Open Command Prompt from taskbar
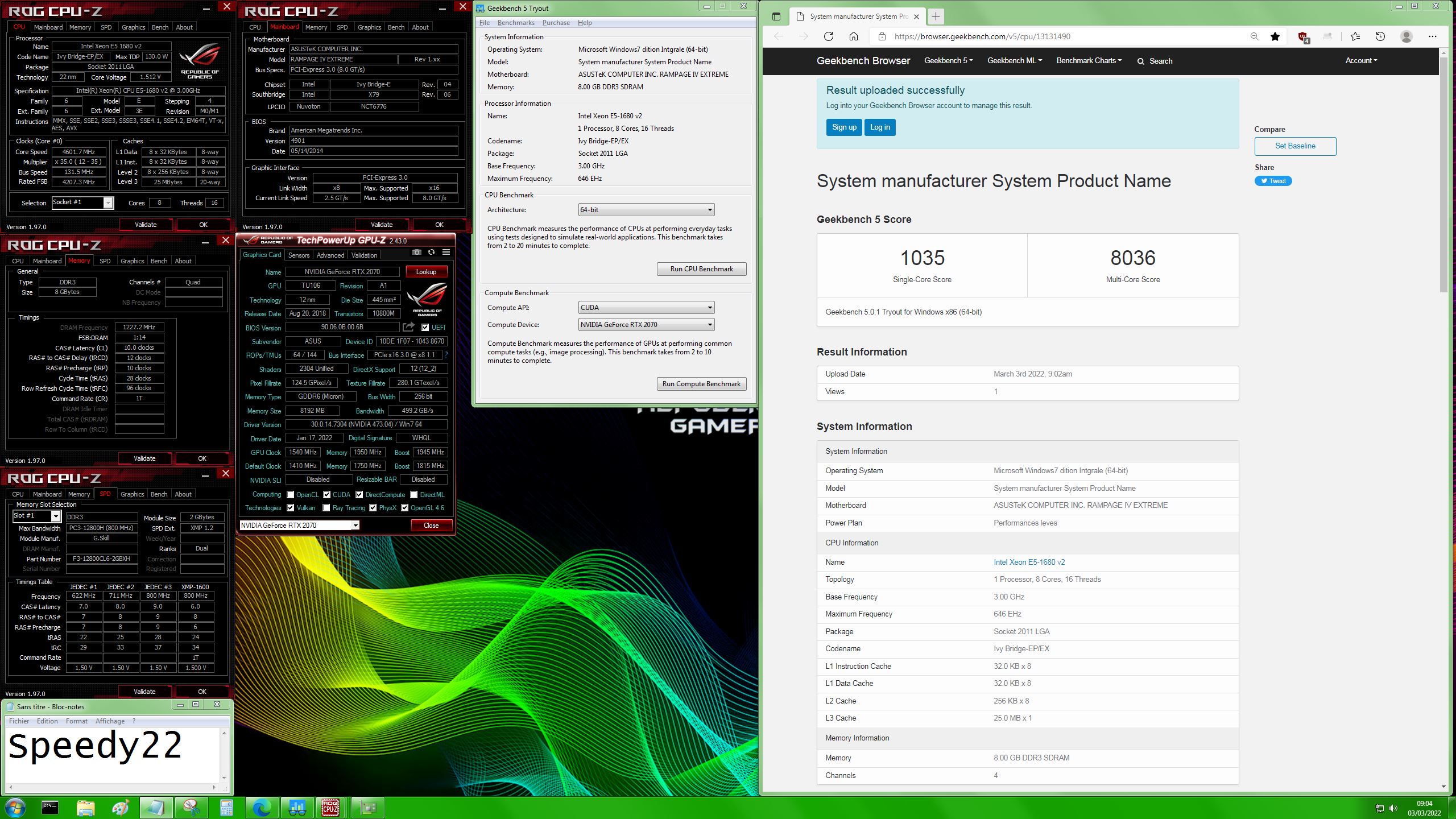This screenshot has width=1456, height=819. coord(50,808)
